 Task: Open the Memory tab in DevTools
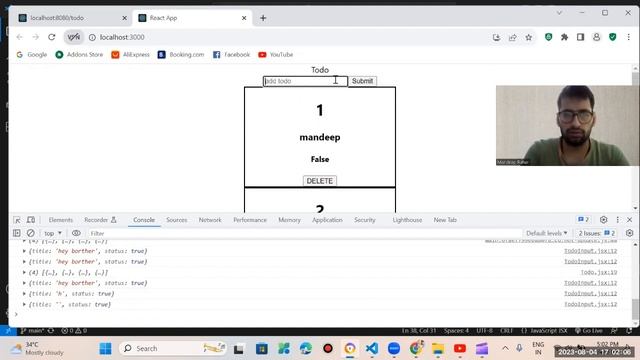point(289,220)
